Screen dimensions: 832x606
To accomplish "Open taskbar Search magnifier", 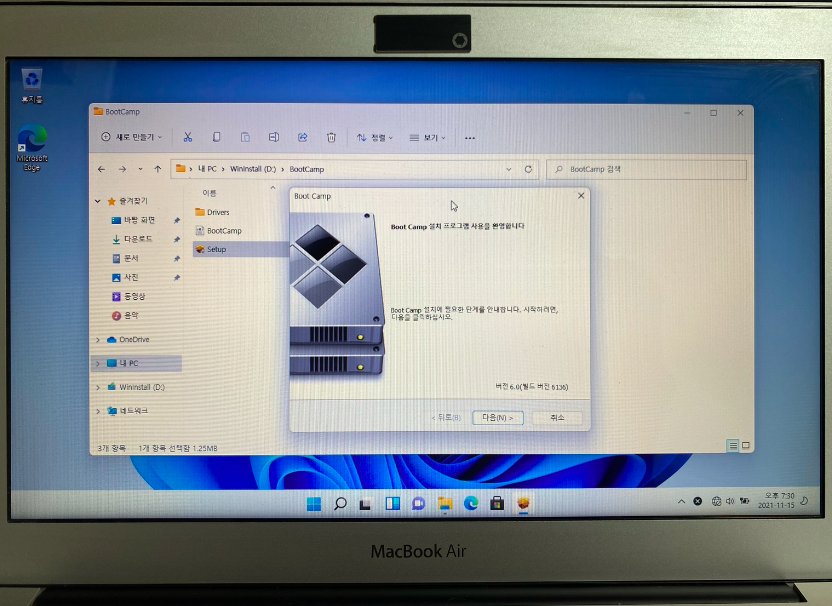I will pos(340,504).
